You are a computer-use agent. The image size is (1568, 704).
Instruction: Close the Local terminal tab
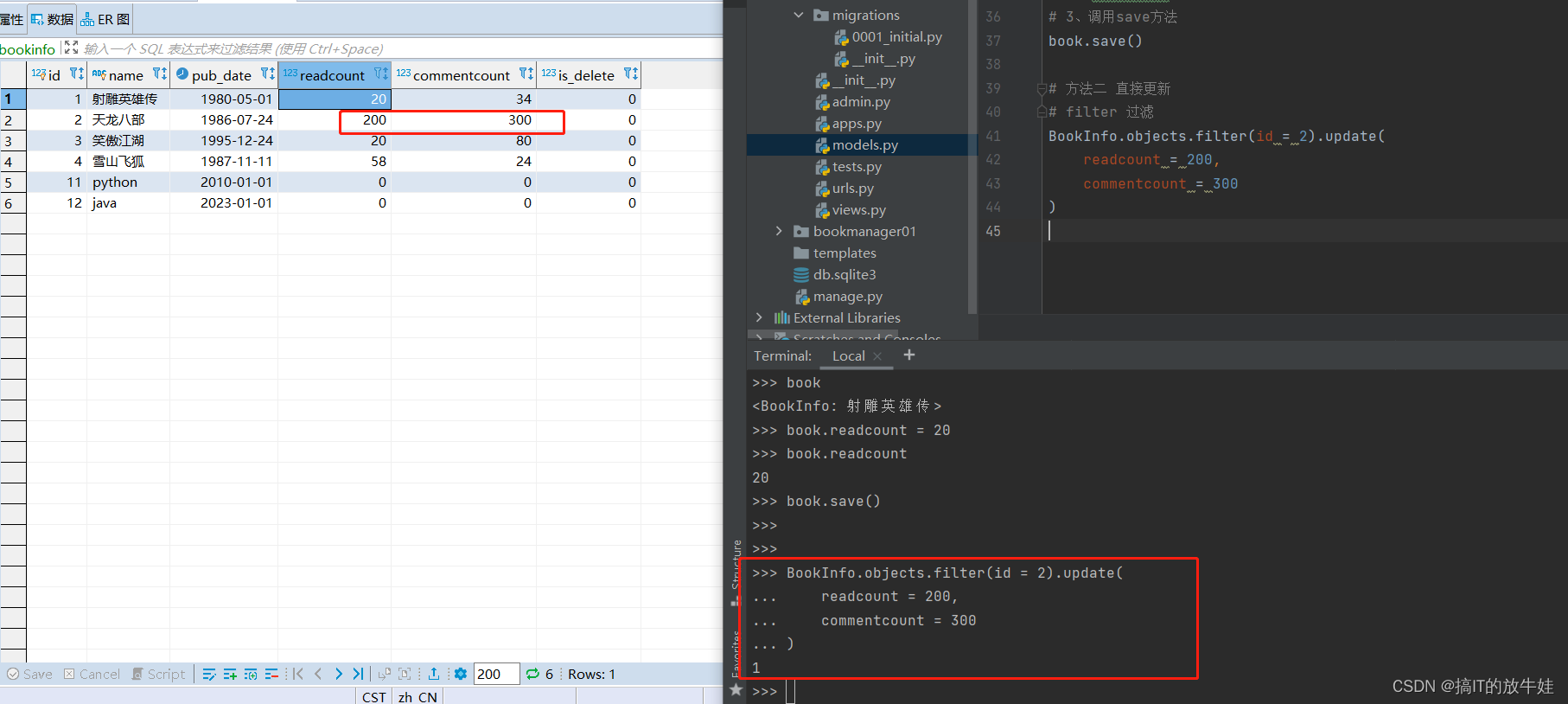(x=877, y=355)
